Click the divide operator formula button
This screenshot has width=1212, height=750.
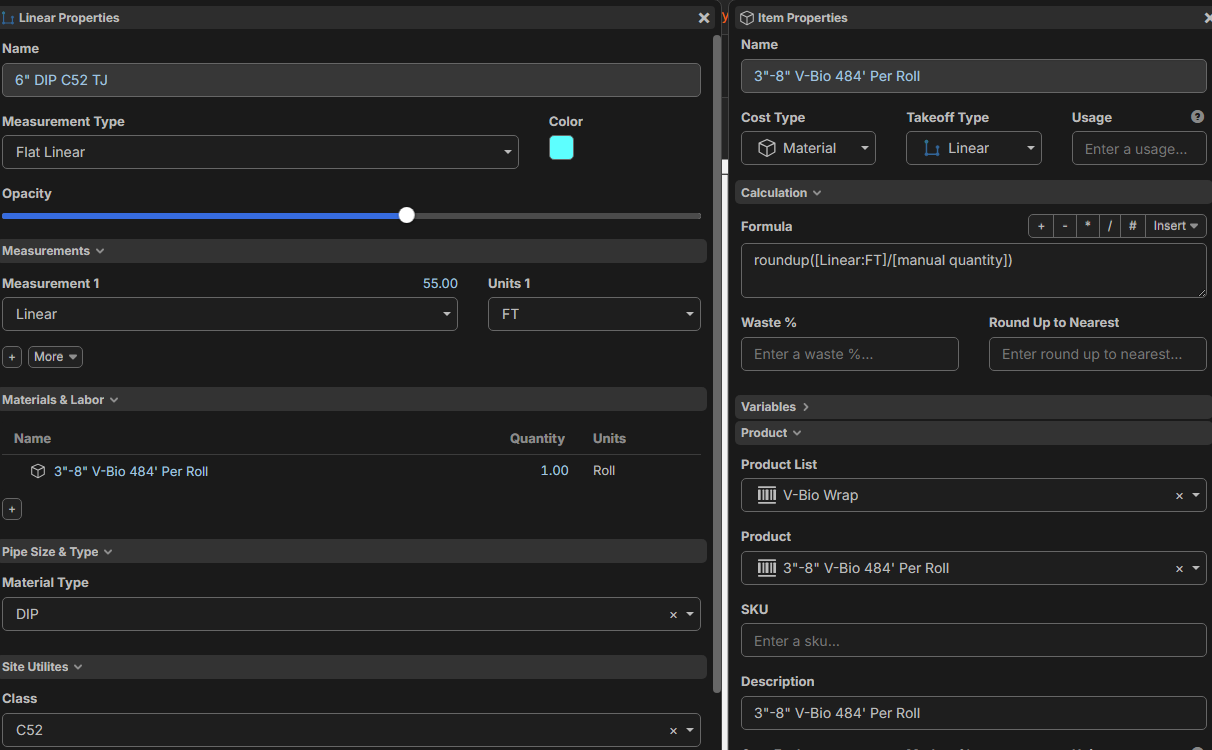1110,226
